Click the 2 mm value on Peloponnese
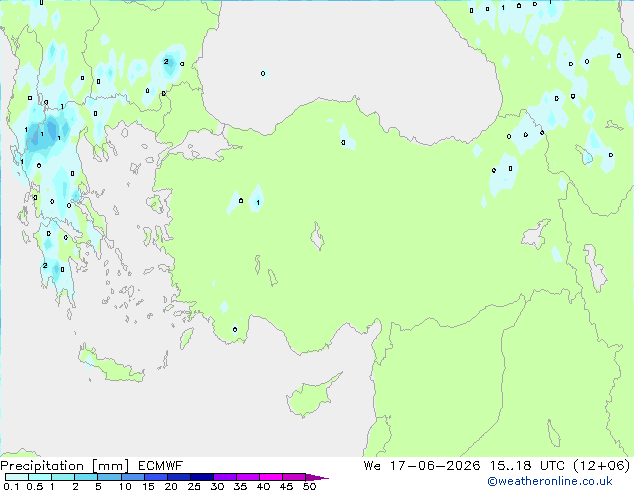 [45, 266]
